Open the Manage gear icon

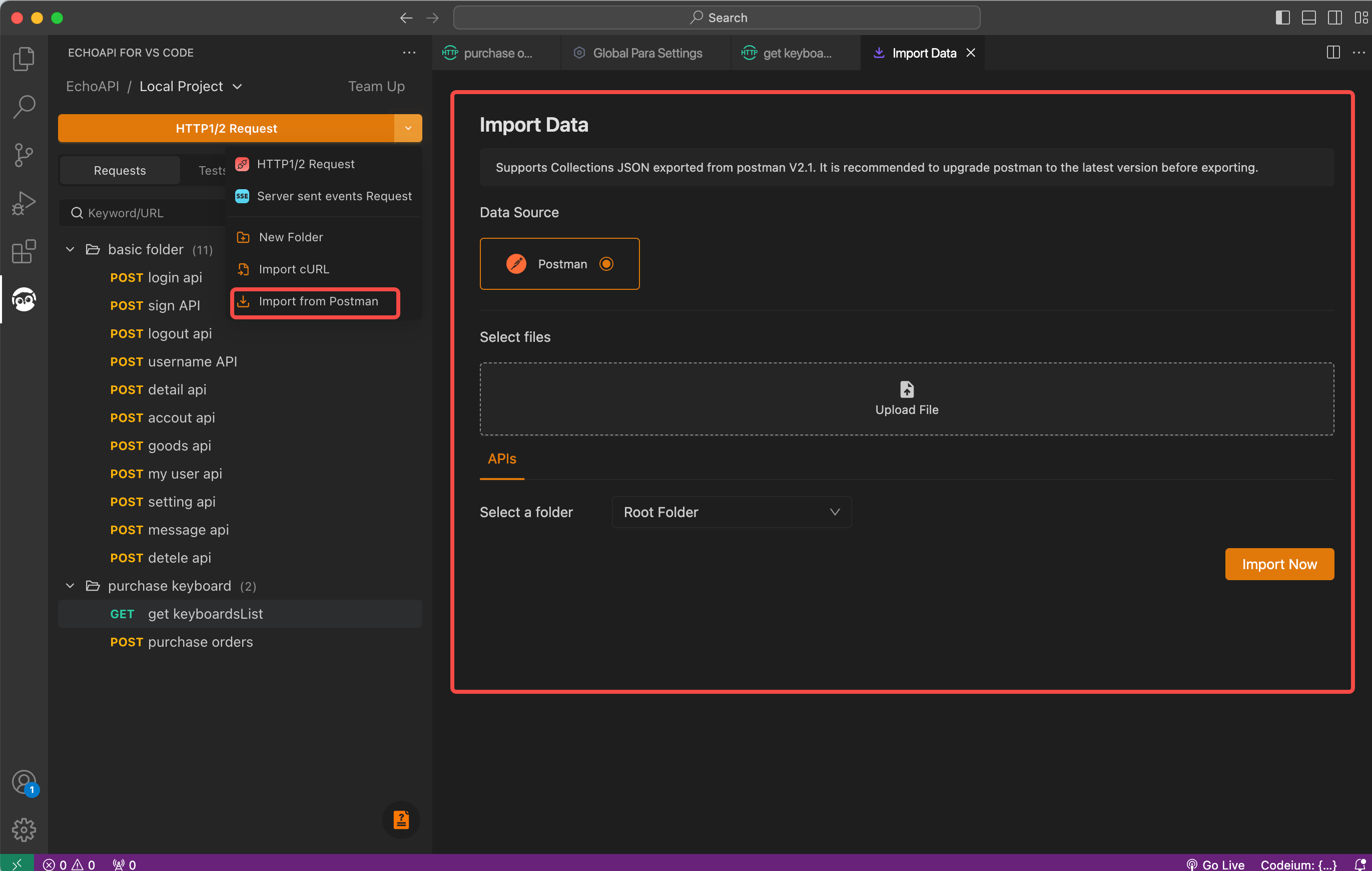(24, 830)
